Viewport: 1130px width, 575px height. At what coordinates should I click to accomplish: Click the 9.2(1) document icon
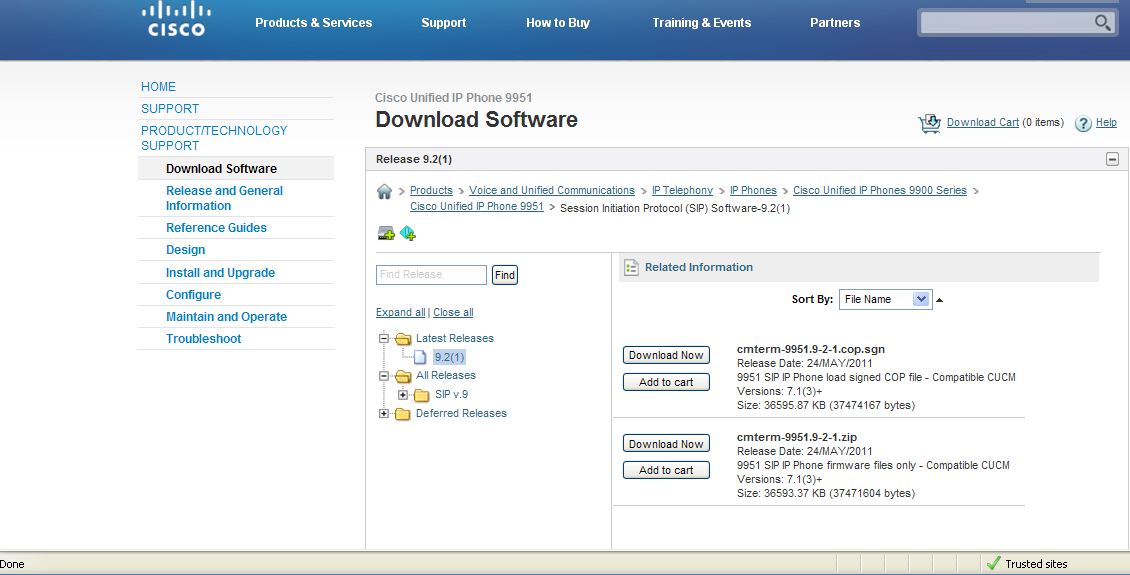(x=420, y=357)
